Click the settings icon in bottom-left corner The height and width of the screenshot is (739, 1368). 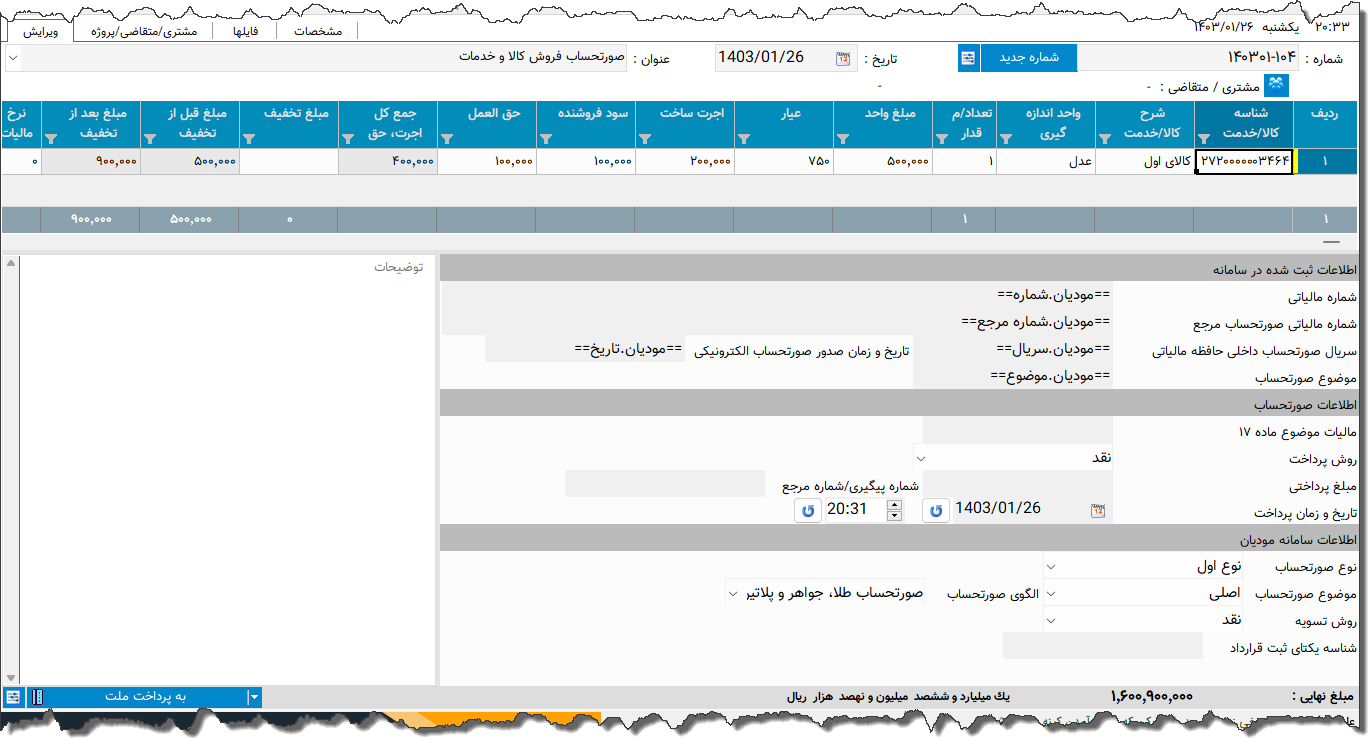13,697
